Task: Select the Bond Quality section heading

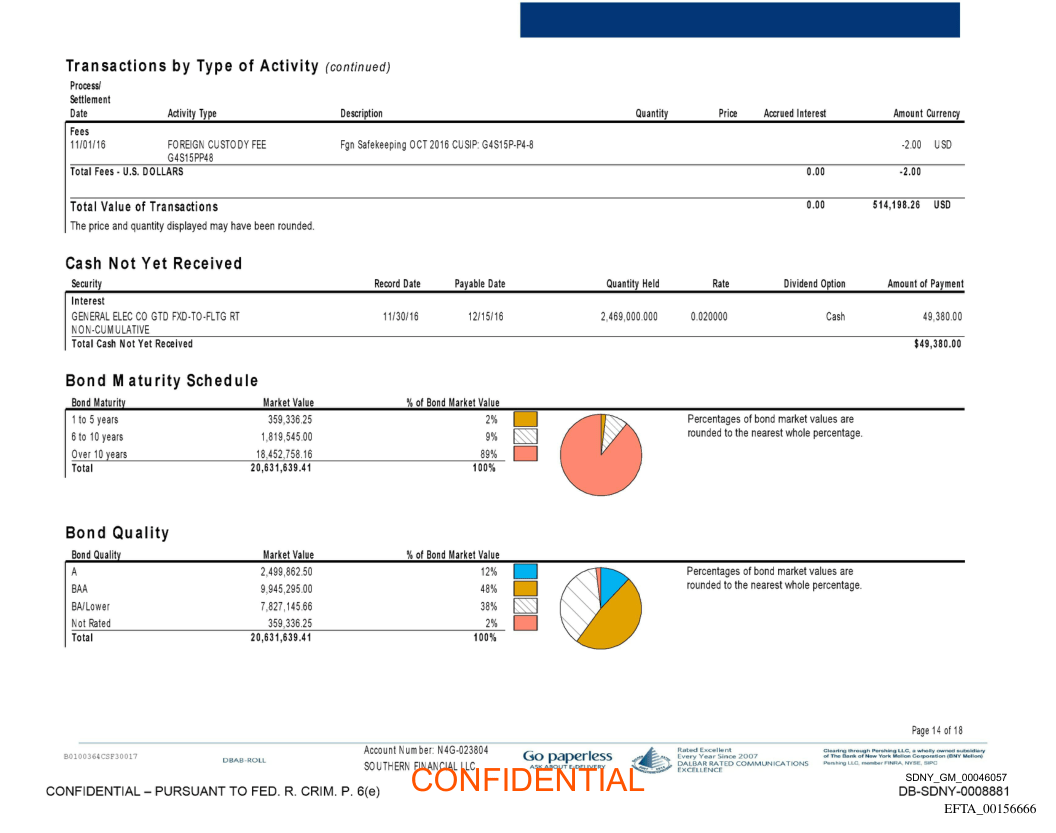Action: click(x=117, y=533)
